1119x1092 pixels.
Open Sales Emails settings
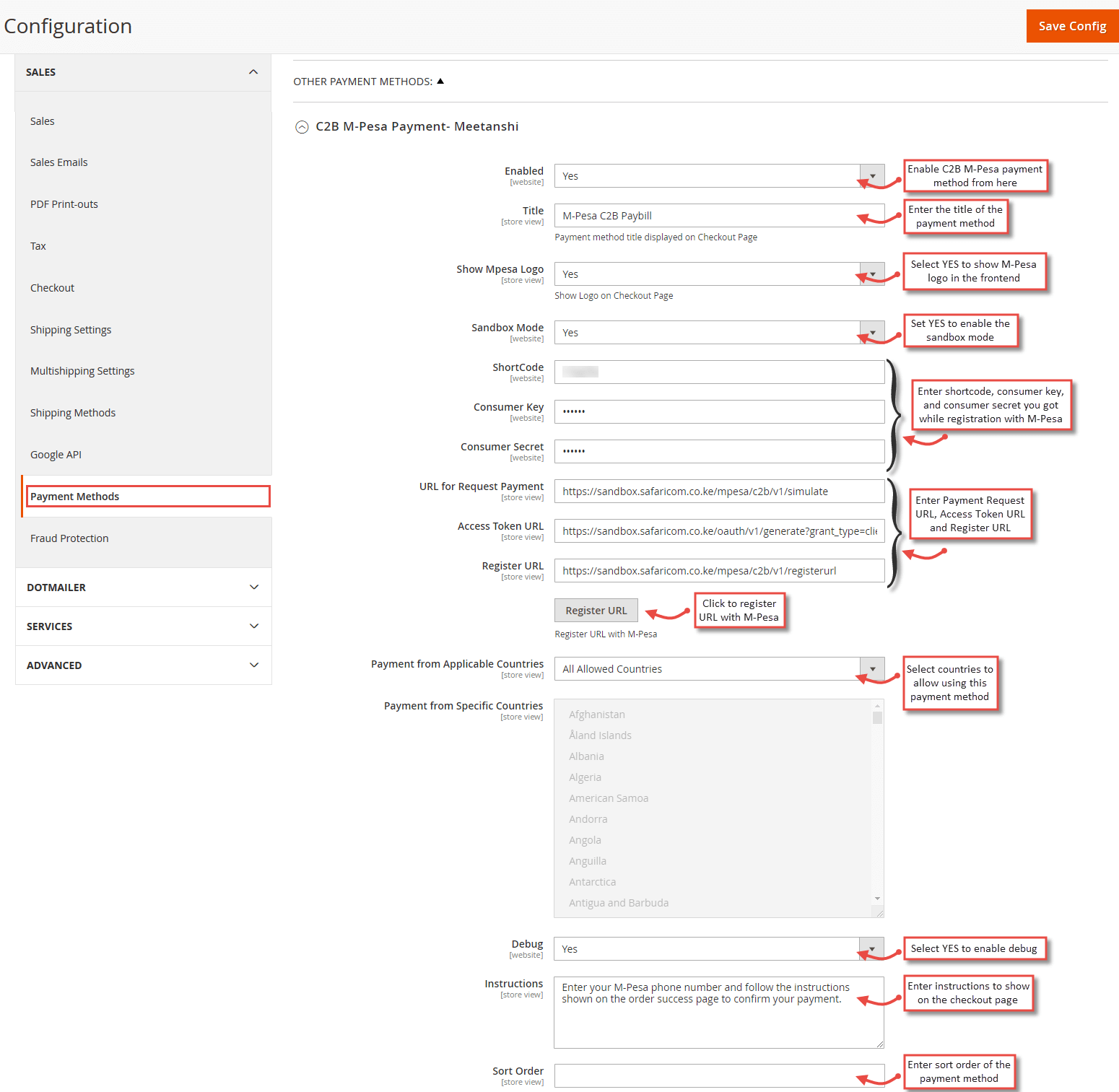coord(59,162)
